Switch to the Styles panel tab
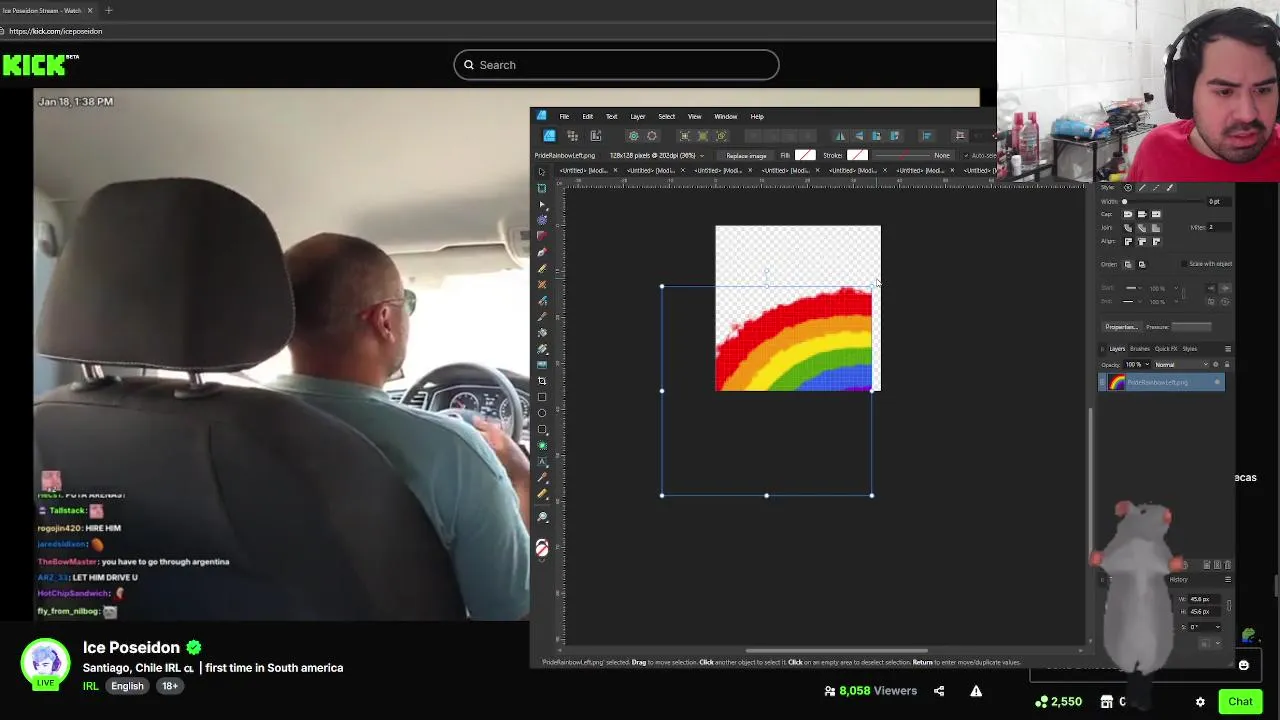The image size is (1280, 720). (x=1190, y=349)
